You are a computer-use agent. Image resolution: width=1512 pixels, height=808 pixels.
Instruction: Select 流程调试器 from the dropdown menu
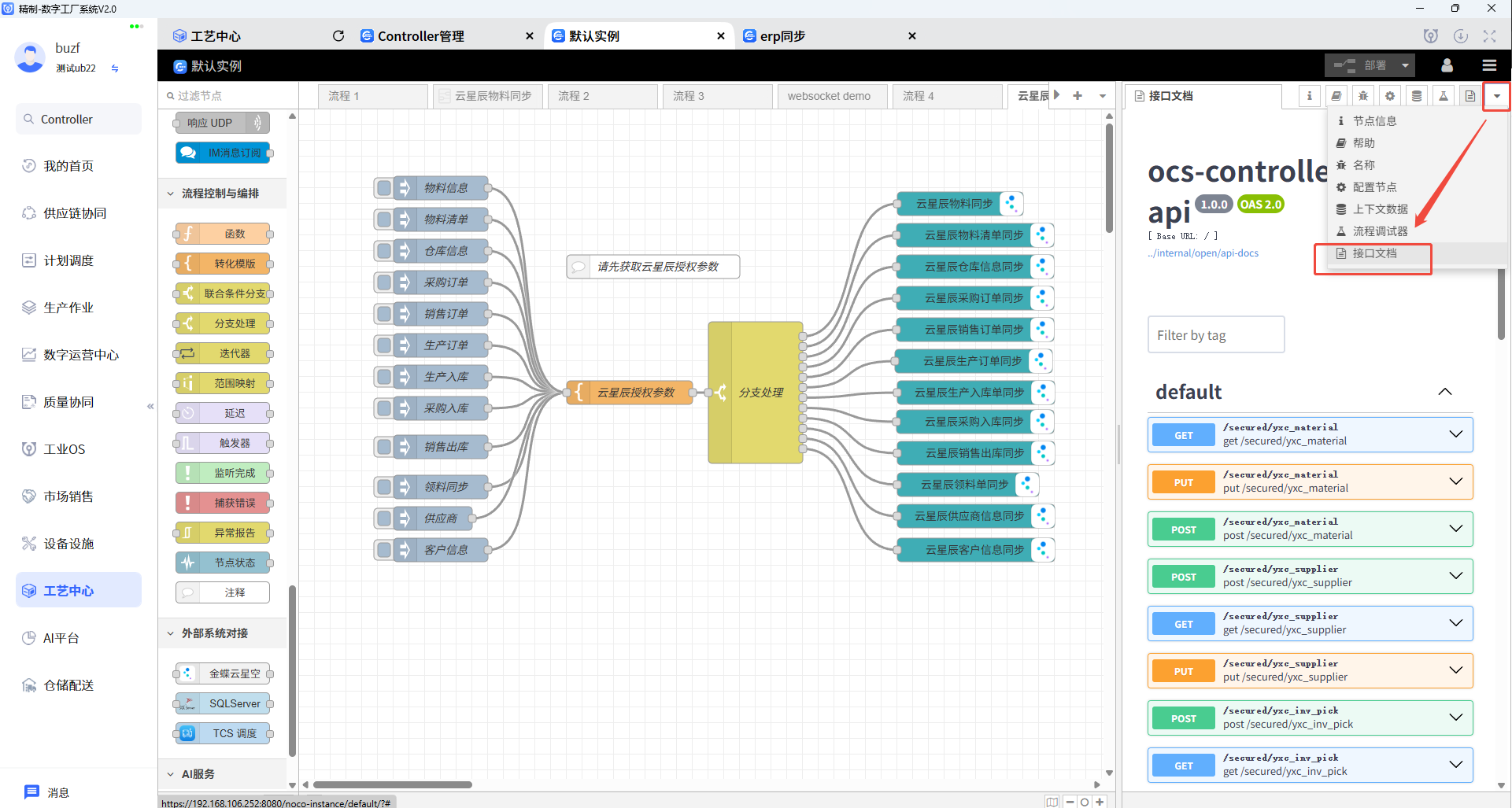pyautogui.click(x=1380, y=231)
